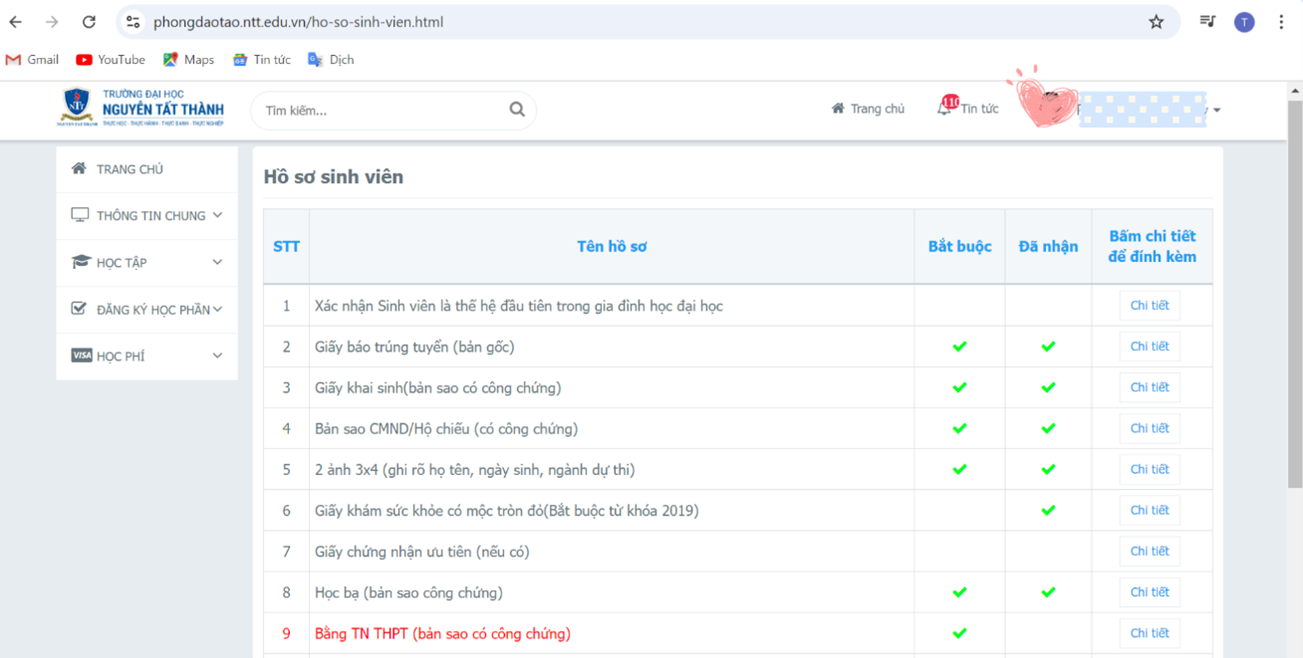The image size is (1303, 658).
Task: Open the Maps bookmark
Action: coord(188,60)
